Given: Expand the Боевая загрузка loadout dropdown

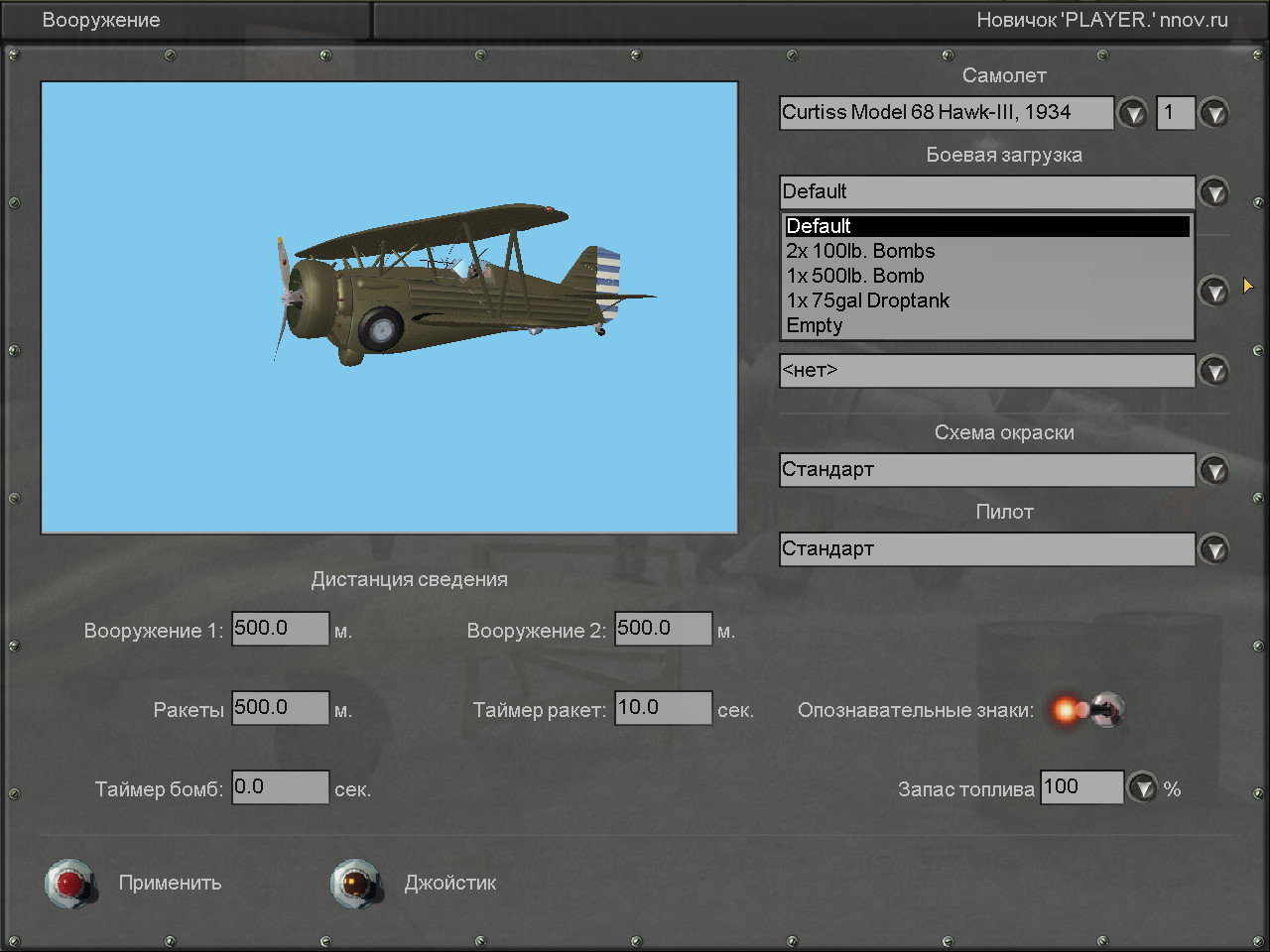Looking at the screenshot, I should click(1213, 192).
